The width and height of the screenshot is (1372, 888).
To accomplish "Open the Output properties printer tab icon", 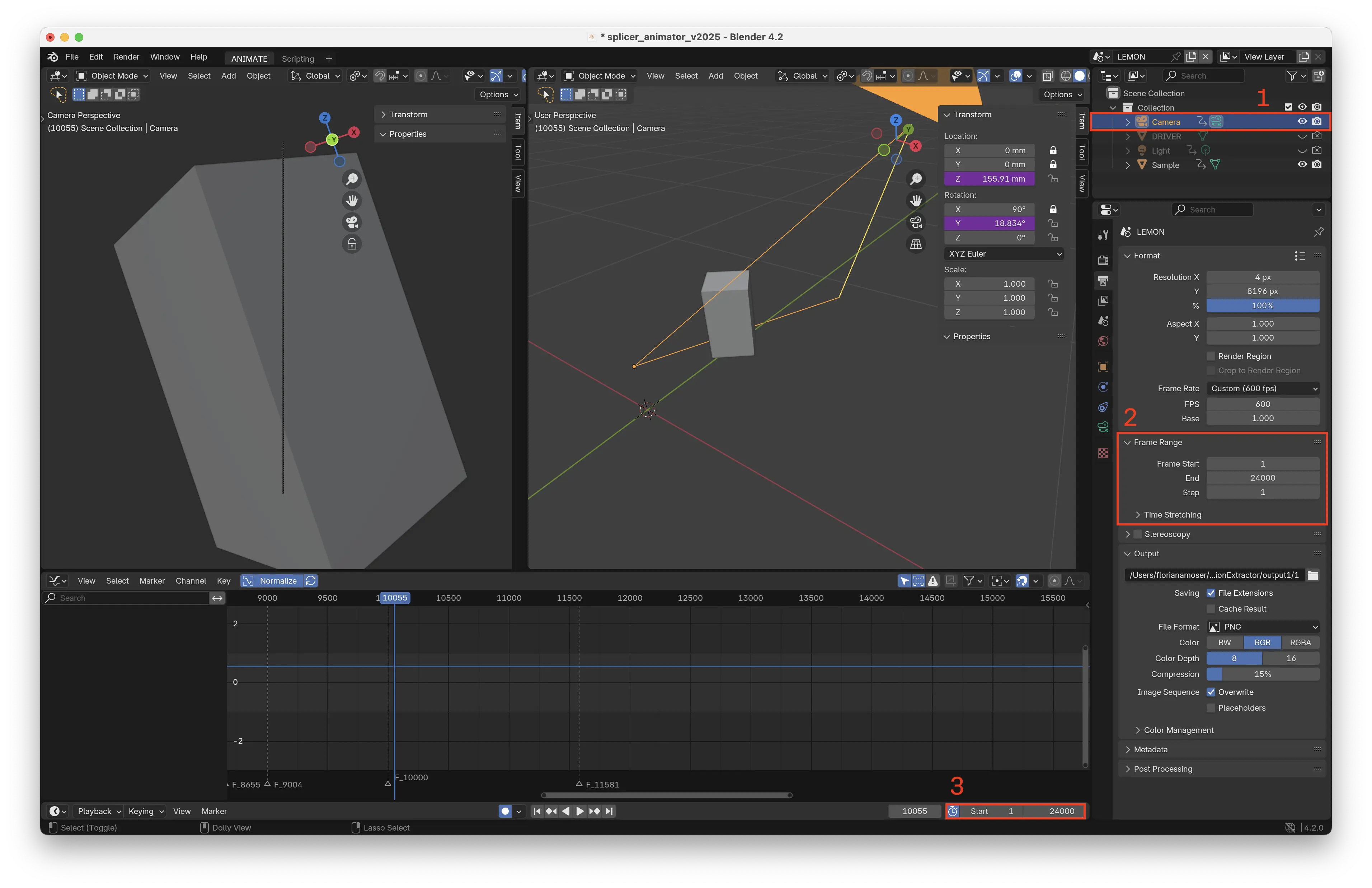I will [x=1103, y=281].
